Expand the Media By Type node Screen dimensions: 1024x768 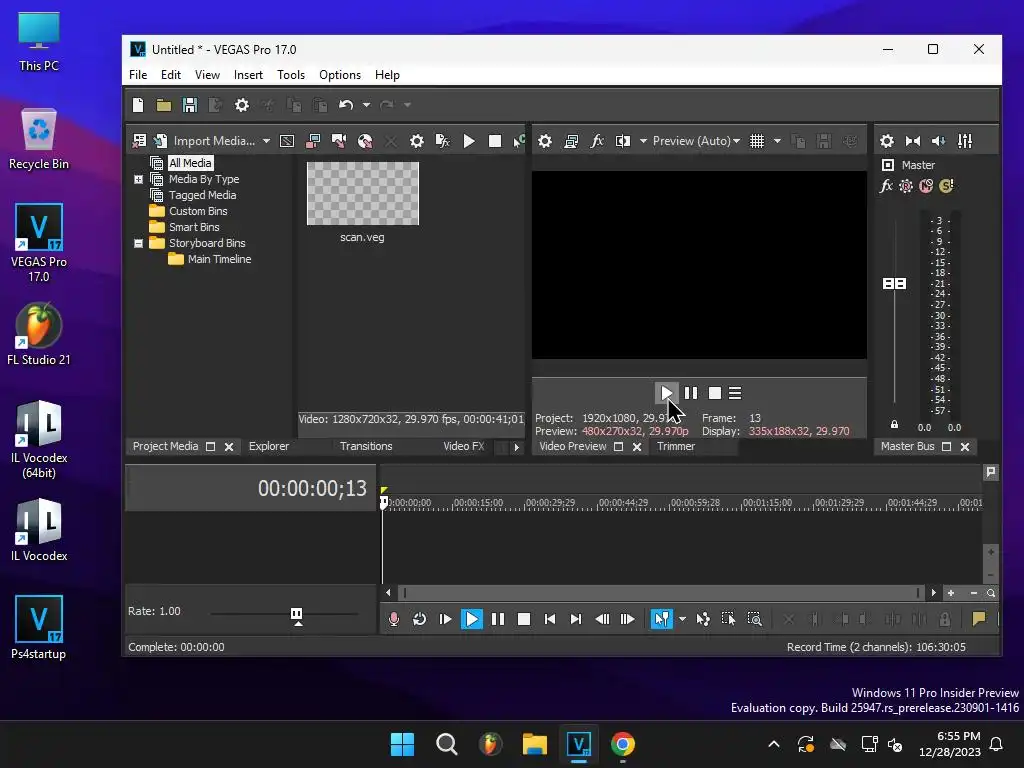[138, 179]
